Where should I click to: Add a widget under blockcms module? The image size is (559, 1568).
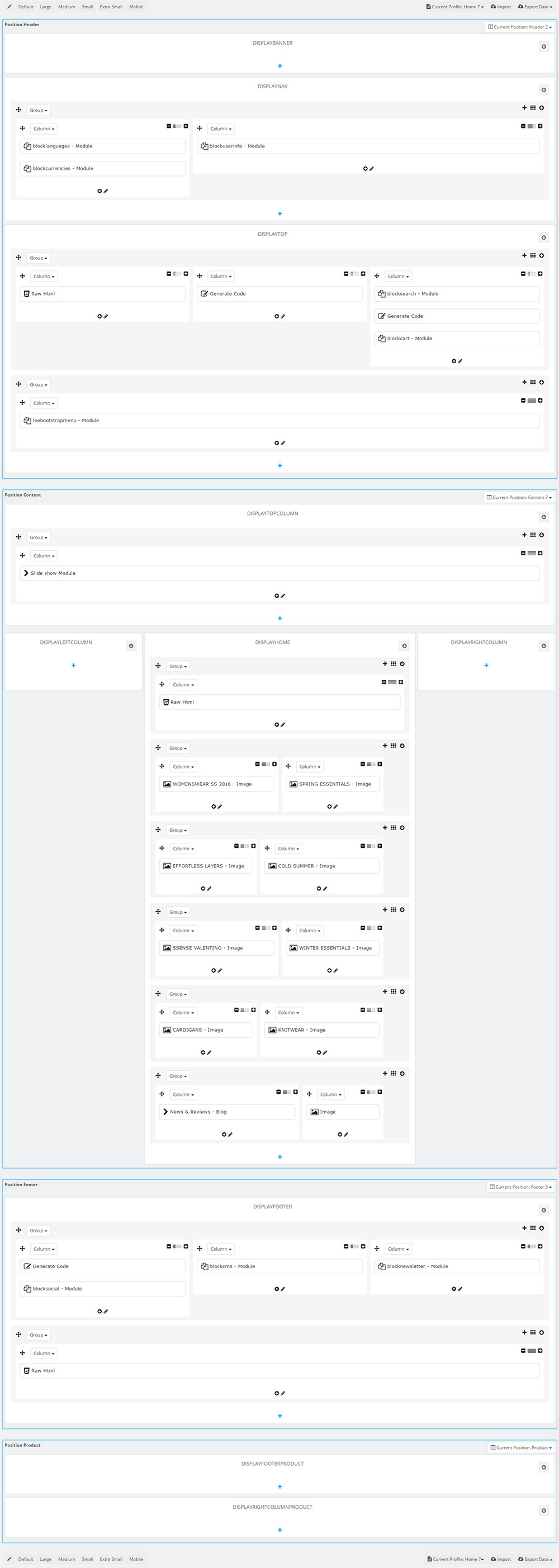pyautogui.click(x=277, y=1289)
